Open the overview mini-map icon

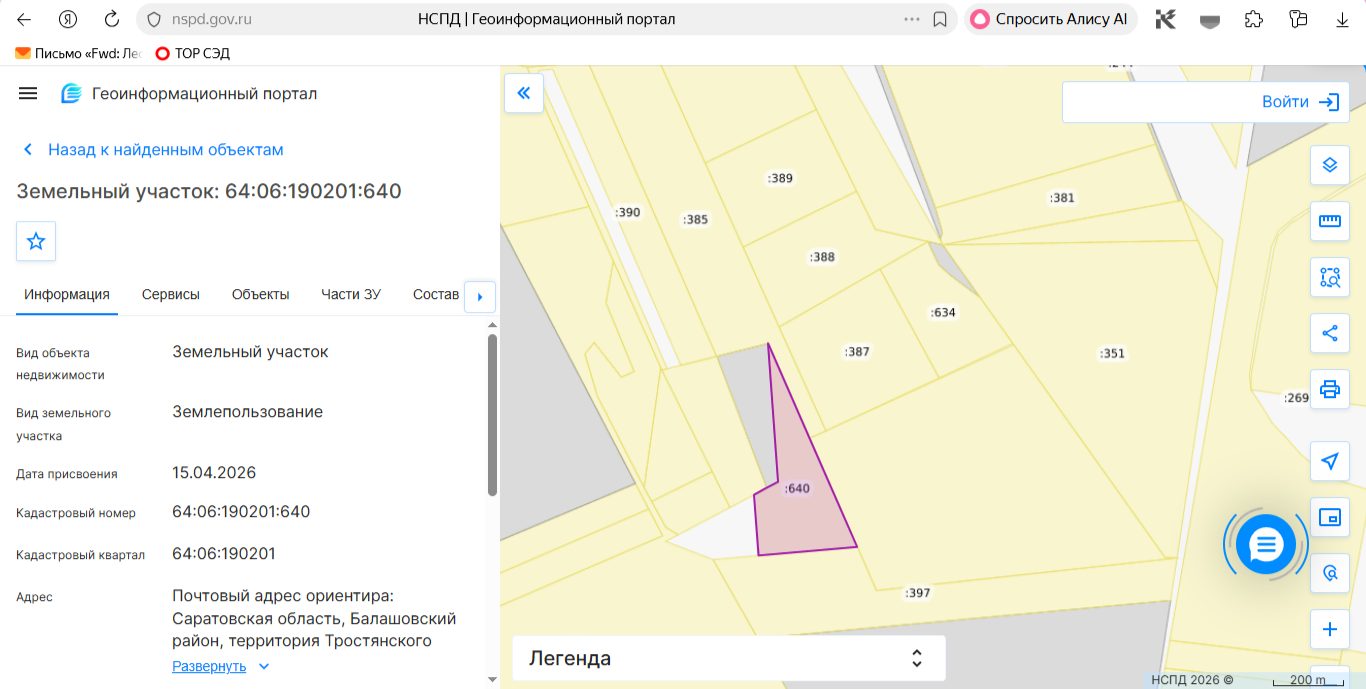(1329, 517)
